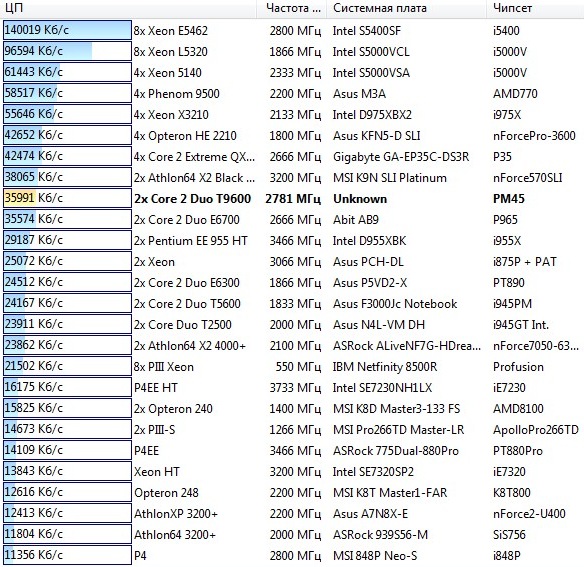Select the 8x Xeon L5320 entry
This screenshot has width=584, height=567.
(x=171, y=51)
